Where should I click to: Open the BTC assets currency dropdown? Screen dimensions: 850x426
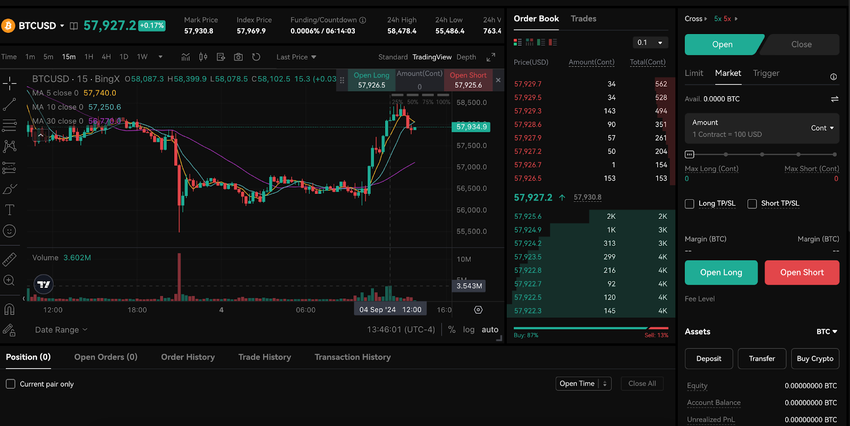click(827, 332)
